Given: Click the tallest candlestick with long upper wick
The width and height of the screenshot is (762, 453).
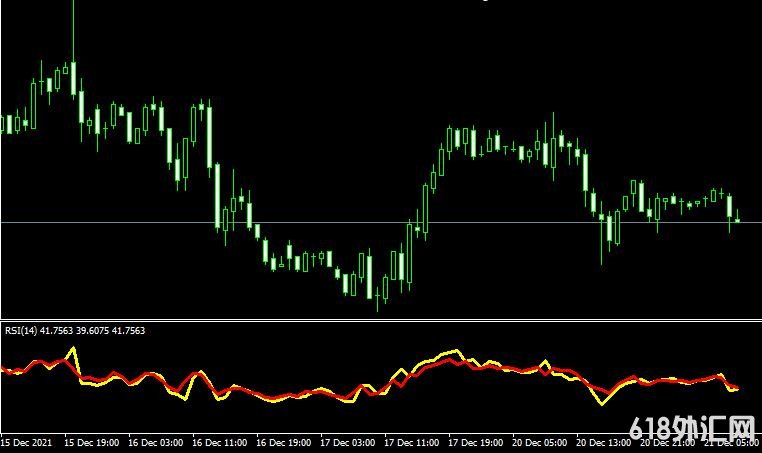Looking at the screenshot, I should coord(73,48).
